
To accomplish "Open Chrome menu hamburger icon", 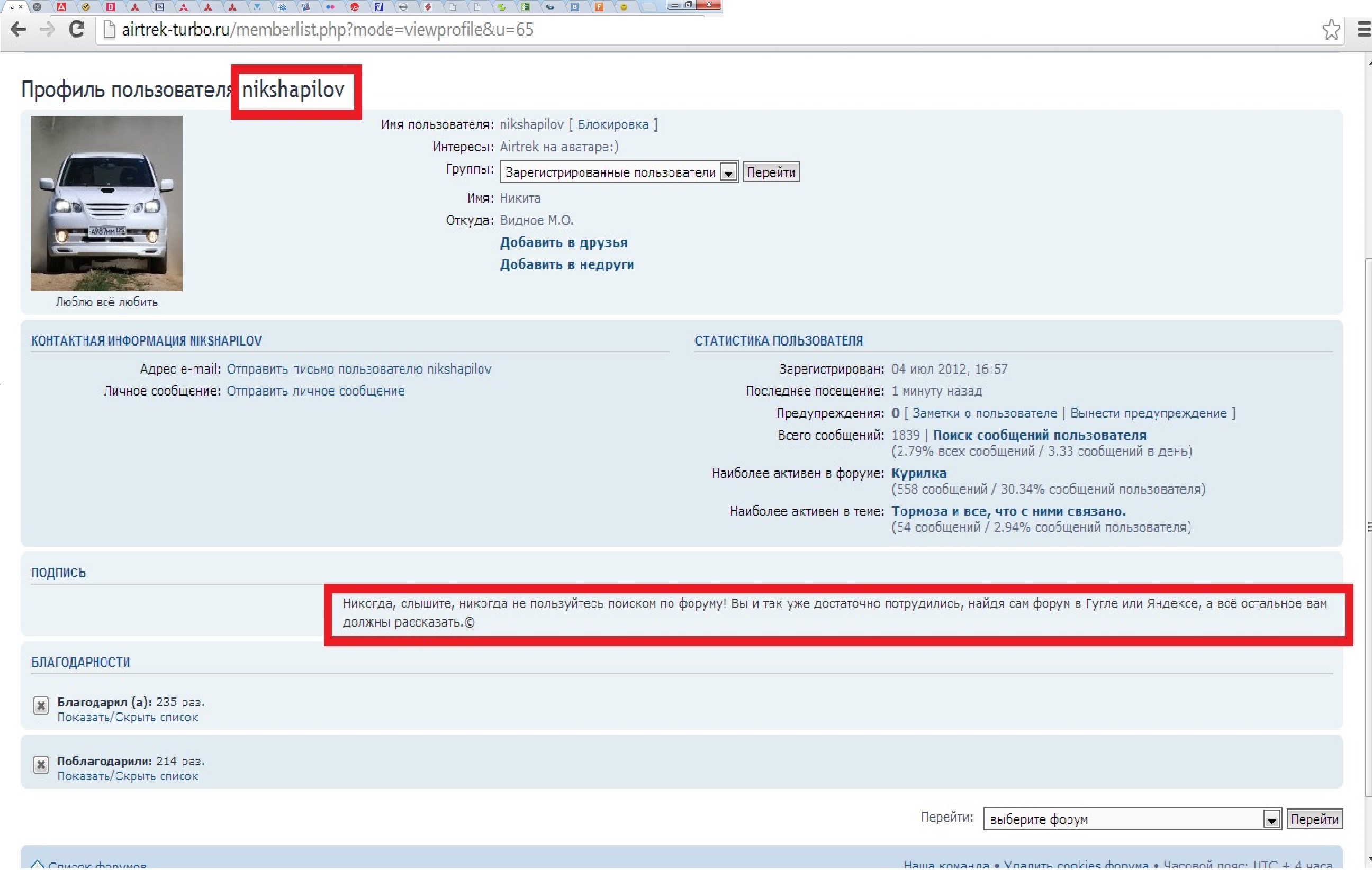I will (1364, 30).
